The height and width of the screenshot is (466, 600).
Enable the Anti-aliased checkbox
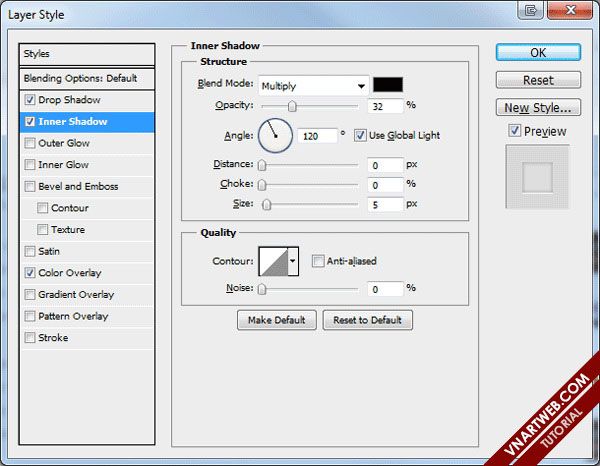[318, 261]
